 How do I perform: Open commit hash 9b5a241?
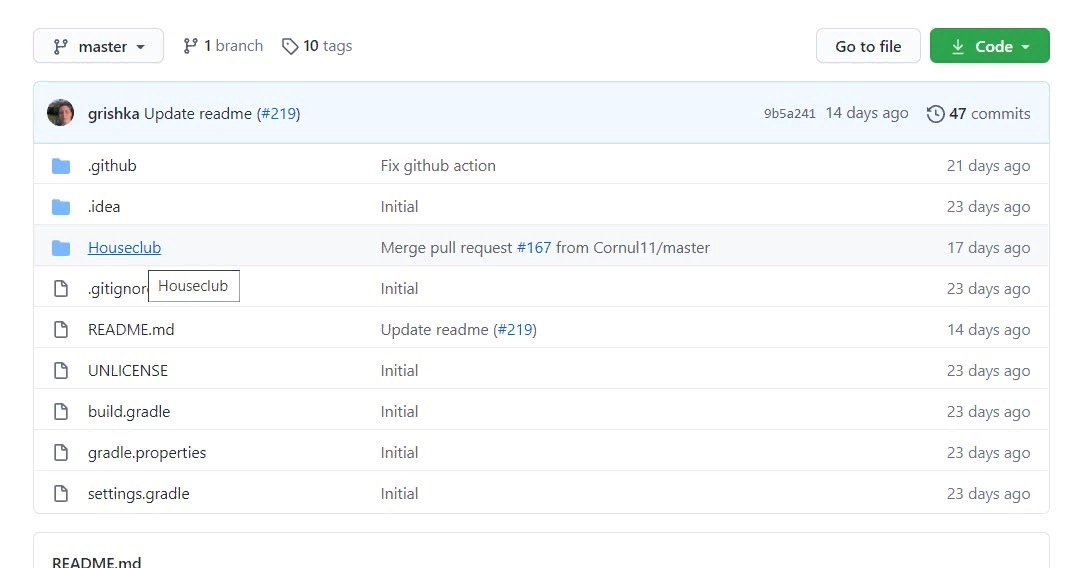[x=790, y=113]
